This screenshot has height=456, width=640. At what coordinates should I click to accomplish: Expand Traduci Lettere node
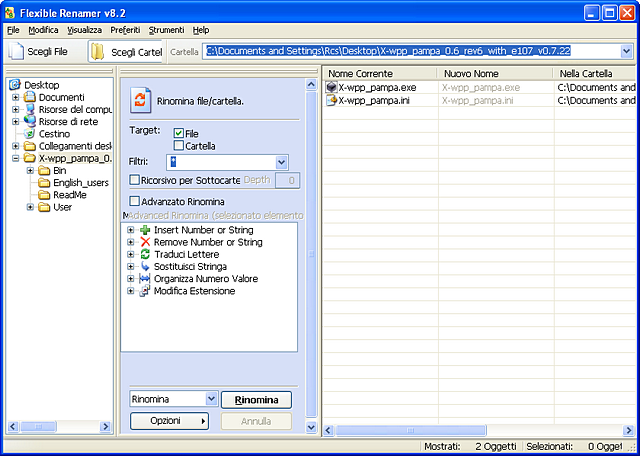point(131,255)
